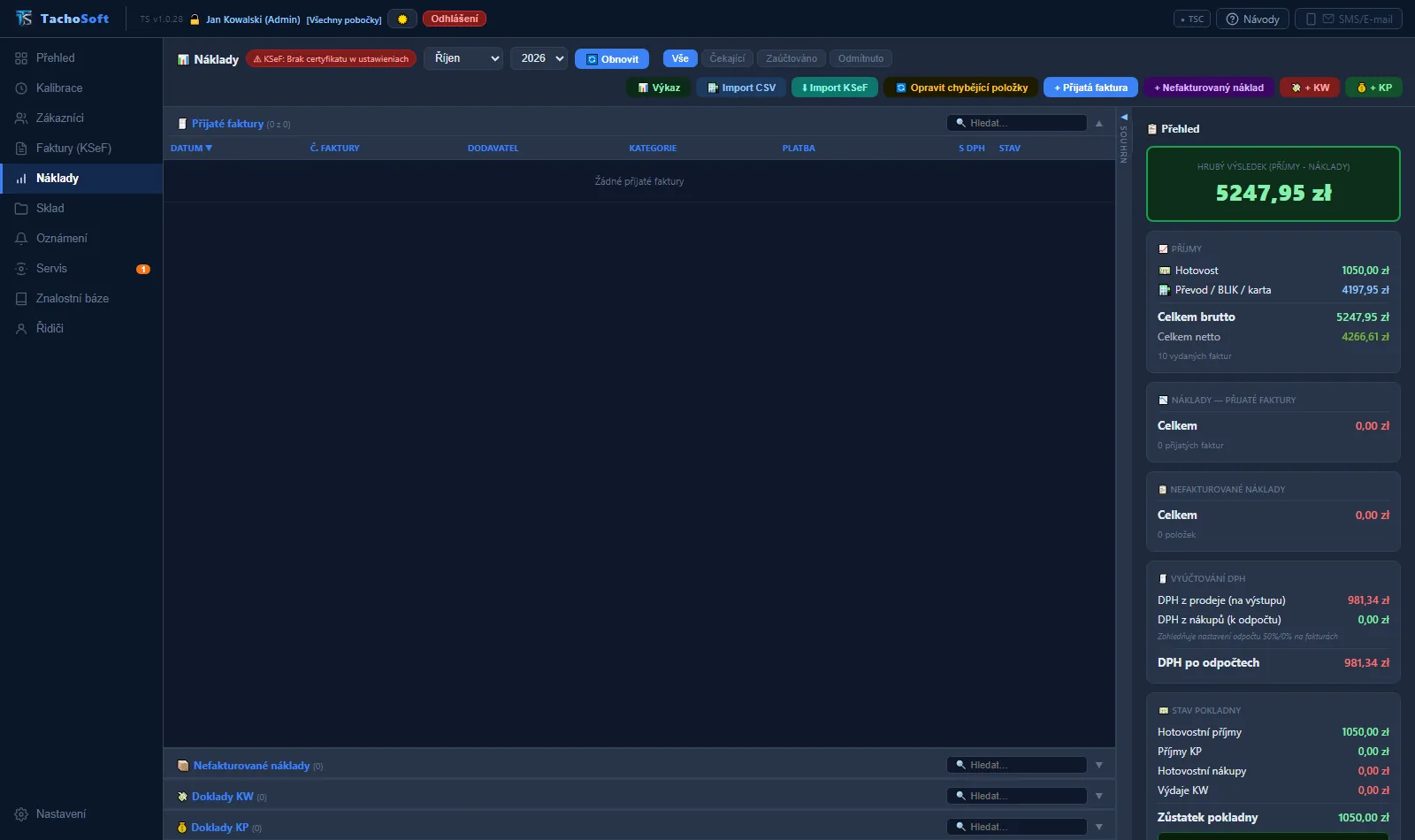Open Znalostní báze in sidebar
The height and width of the screenshot is (840, 1415).
[x=81, y=298]
